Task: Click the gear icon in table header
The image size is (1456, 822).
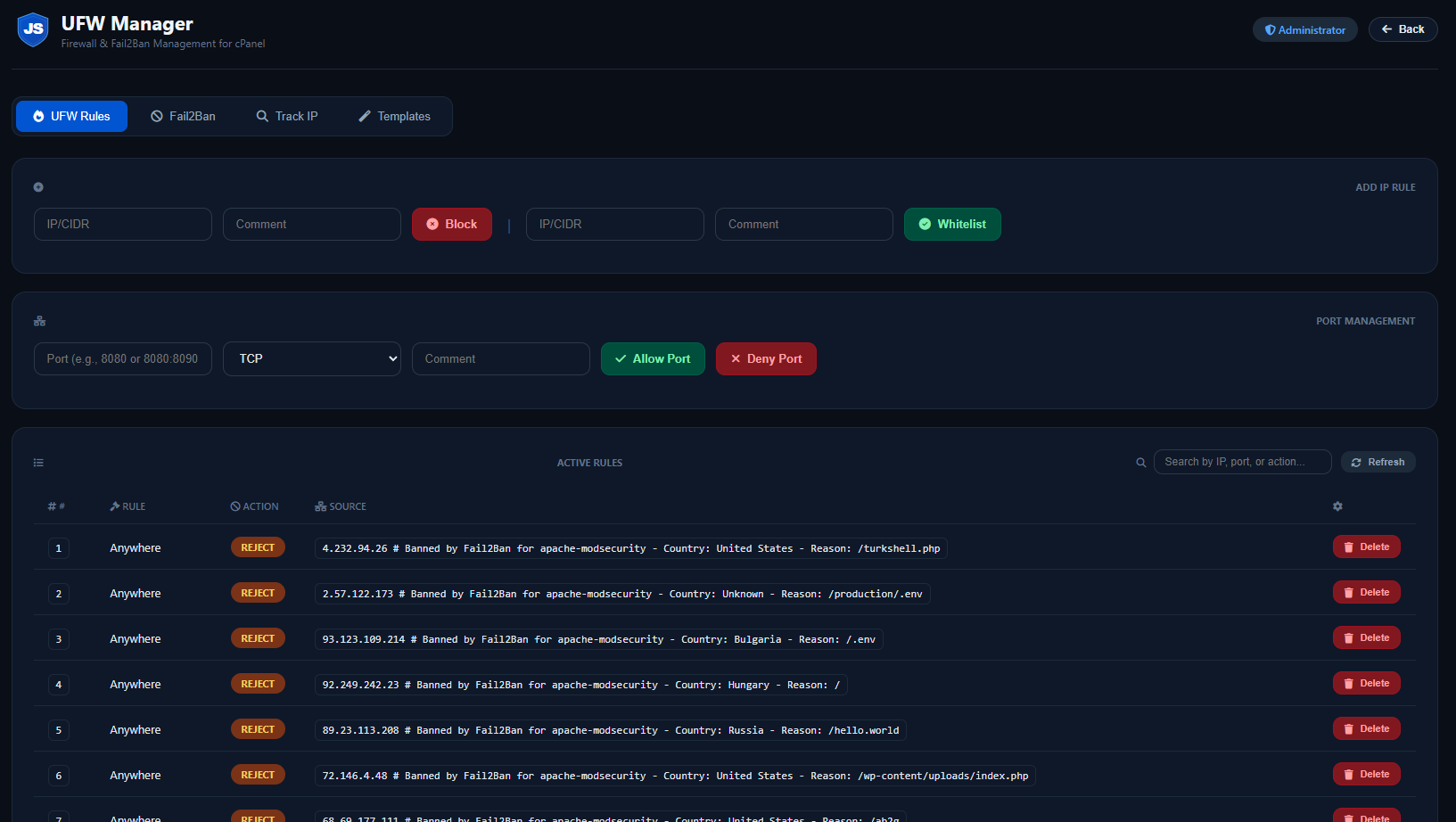Action: (1337, 506)
